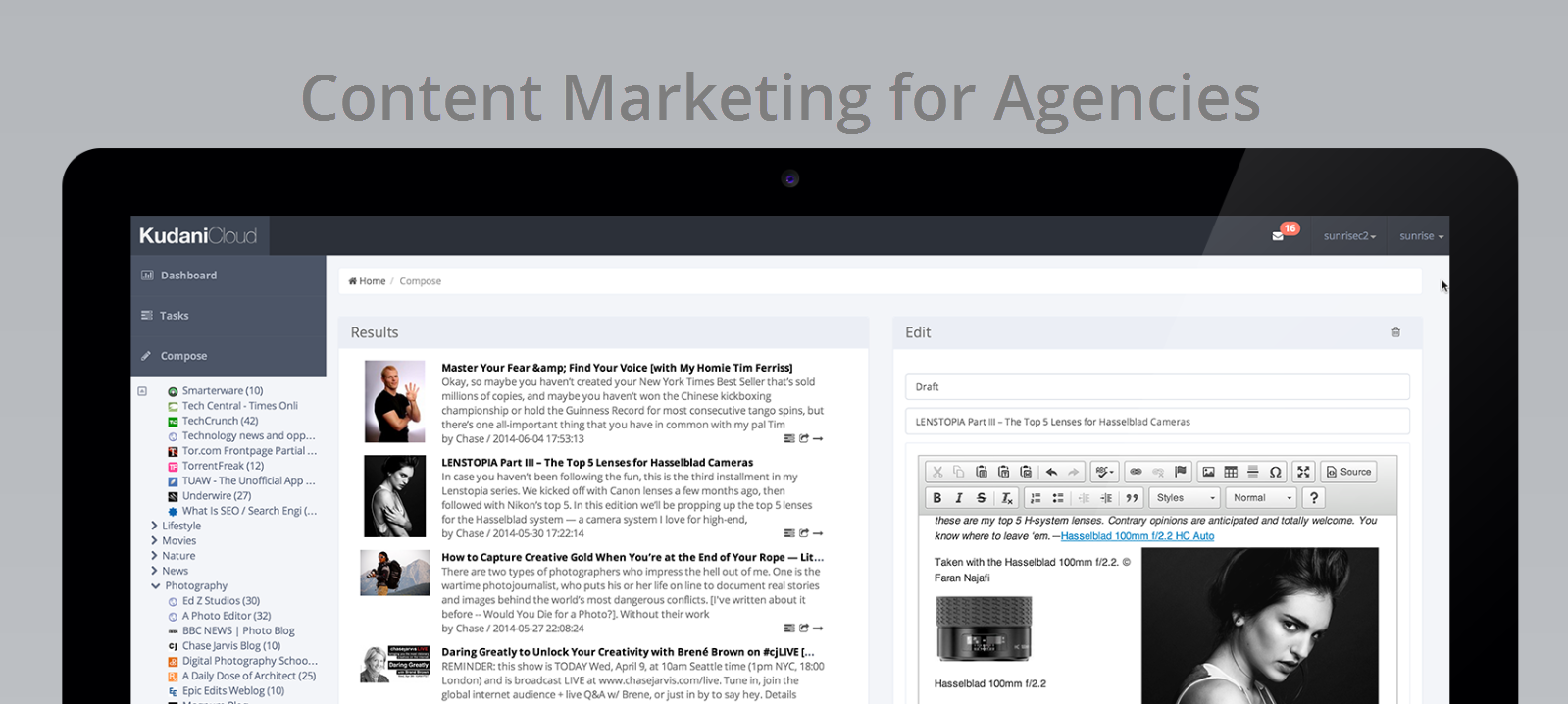Click the hiker photo result thumbnail
1568x704 pixels.
coord(395,573)
